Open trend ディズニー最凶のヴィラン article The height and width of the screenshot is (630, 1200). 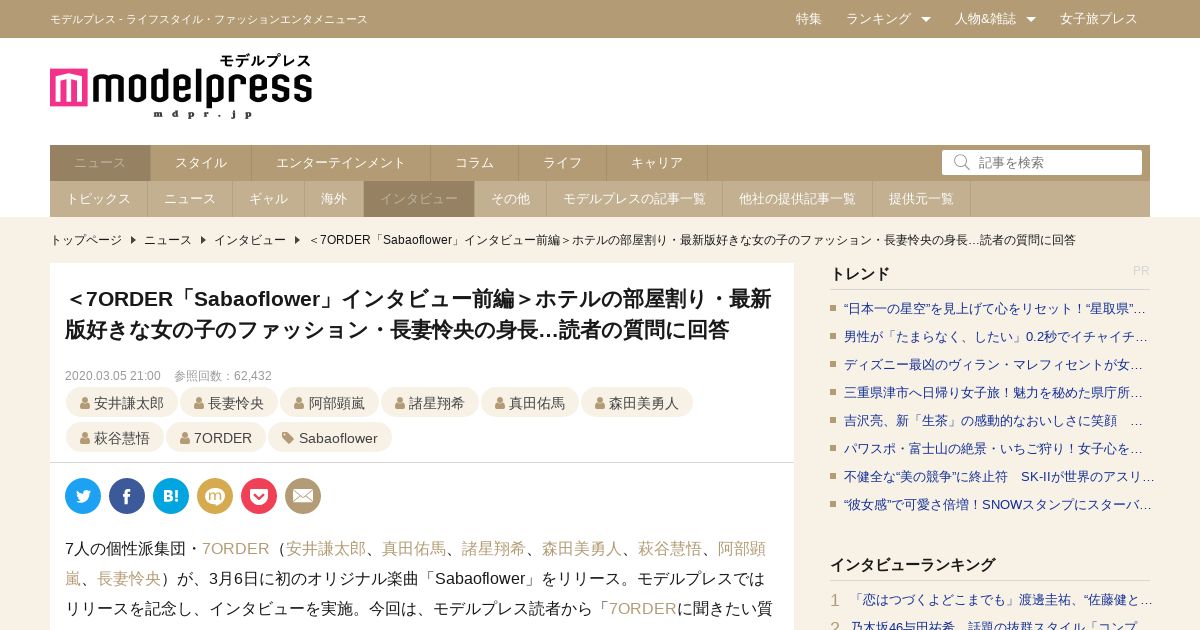[995, 365]
